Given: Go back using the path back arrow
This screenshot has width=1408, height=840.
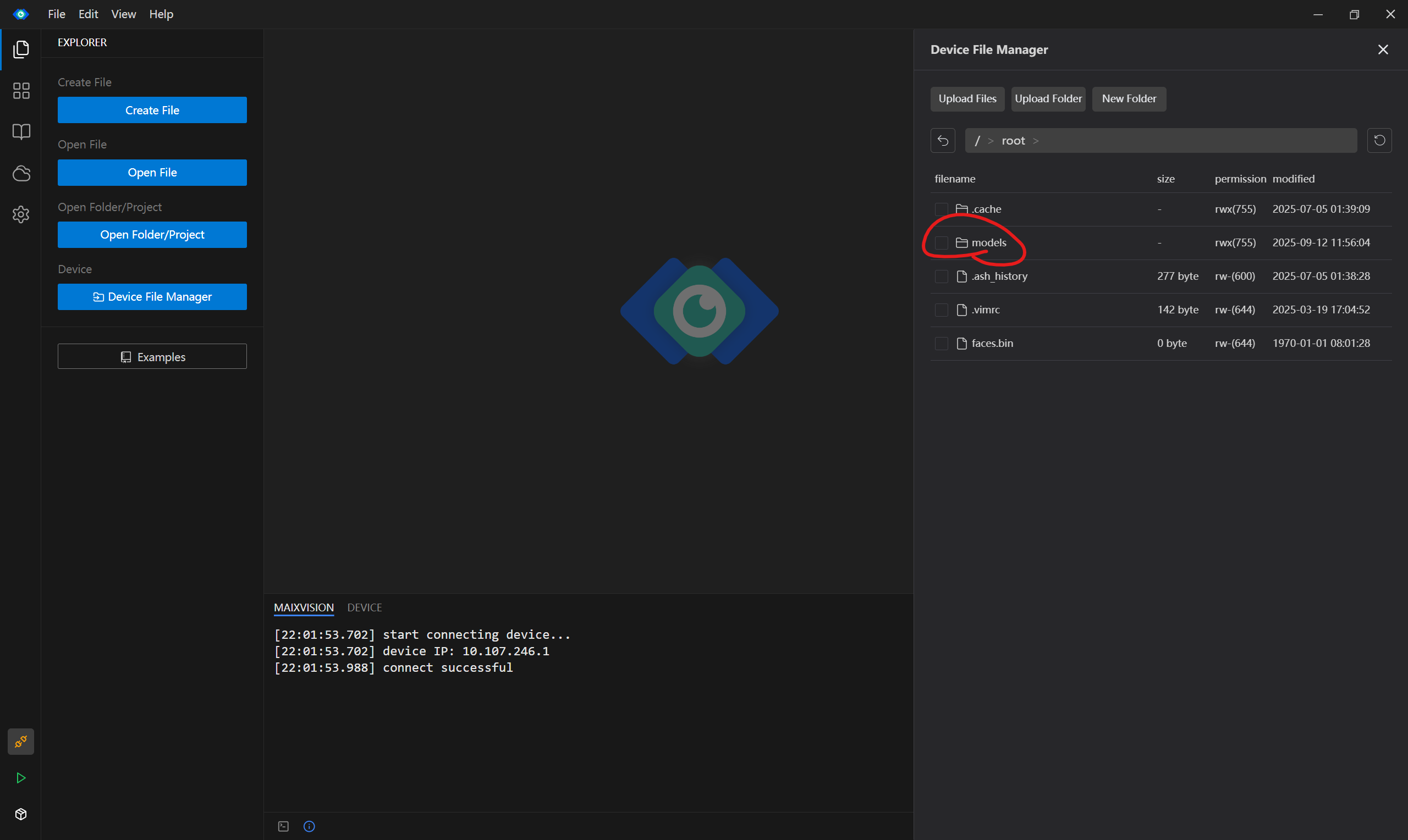Looking at the screenshot, I should [x=943, y=140].
